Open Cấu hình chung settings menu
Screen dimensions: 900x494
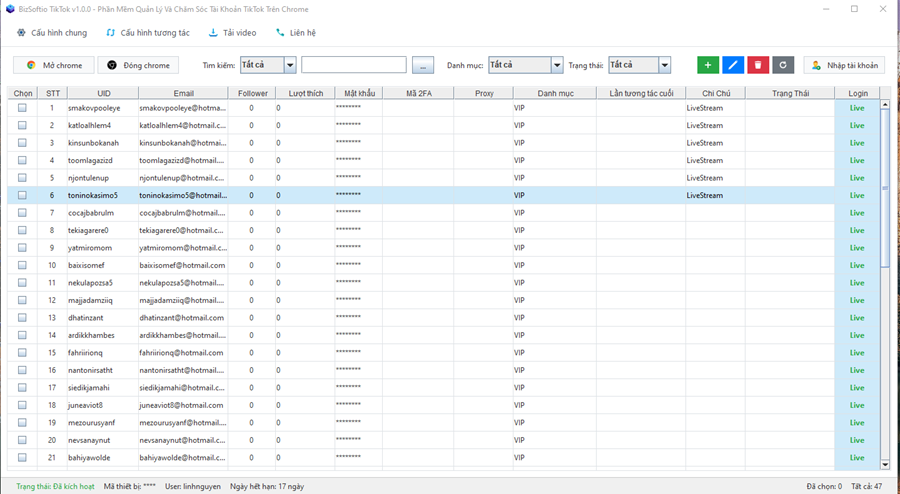52,33
